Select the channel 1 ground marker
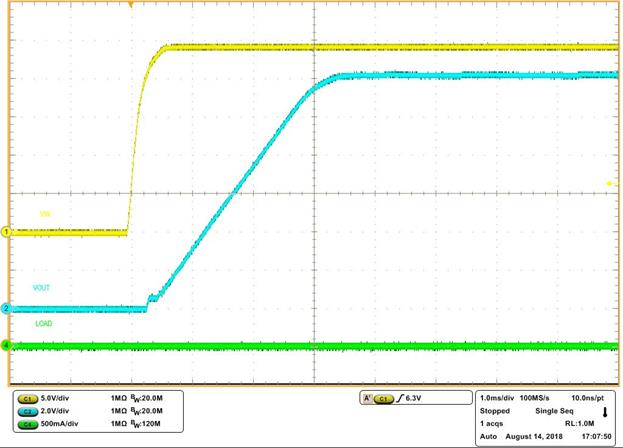623x448 pixels. pos(5,232)
